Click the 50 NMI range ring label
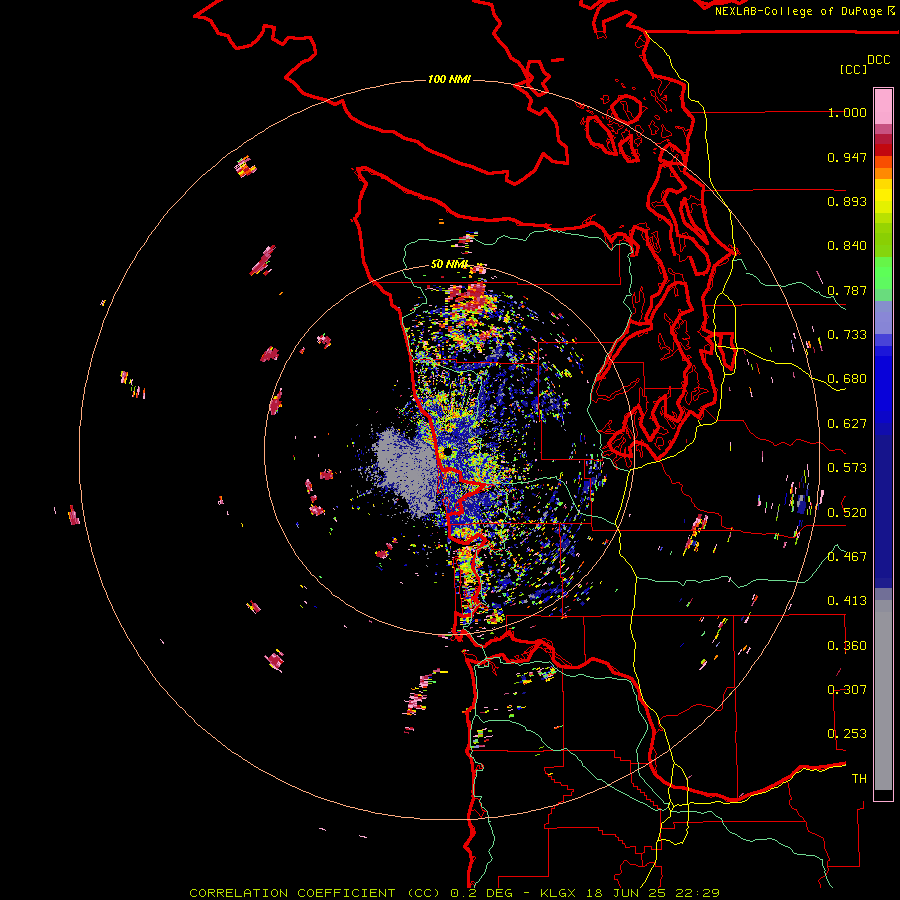 coord(450,264)
